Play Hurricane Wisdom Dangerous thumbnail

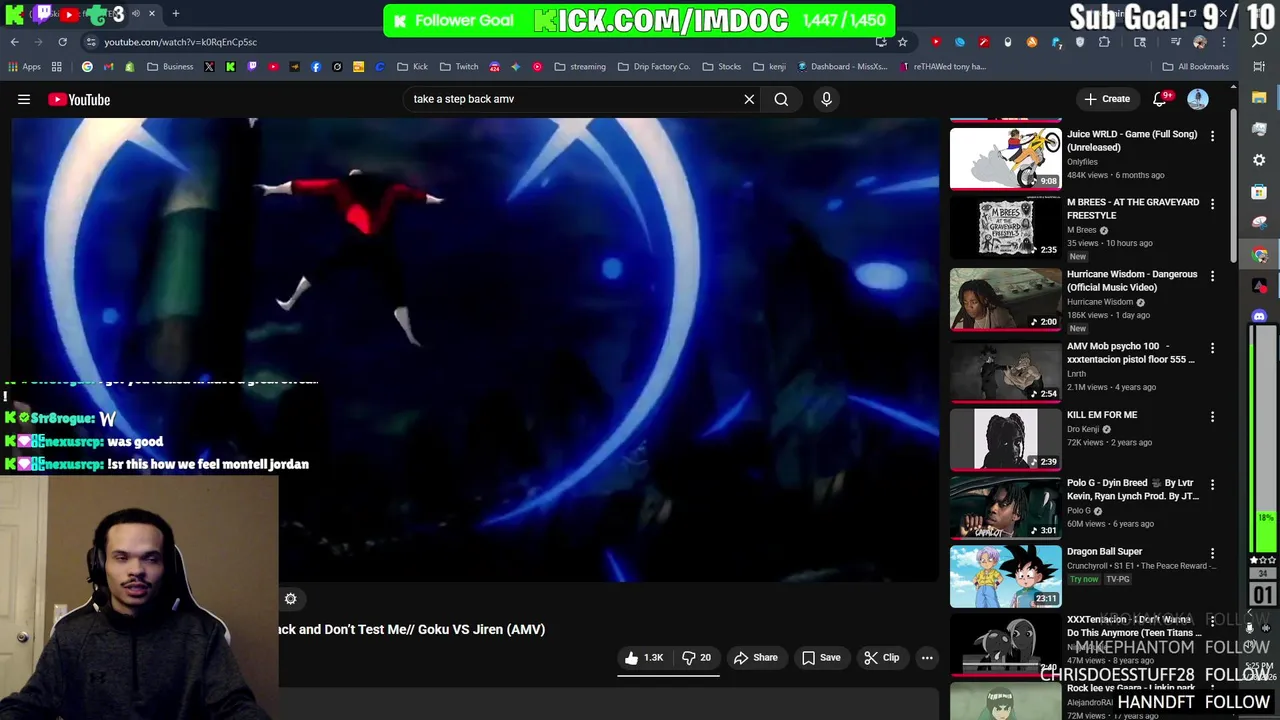(1005, 298)
